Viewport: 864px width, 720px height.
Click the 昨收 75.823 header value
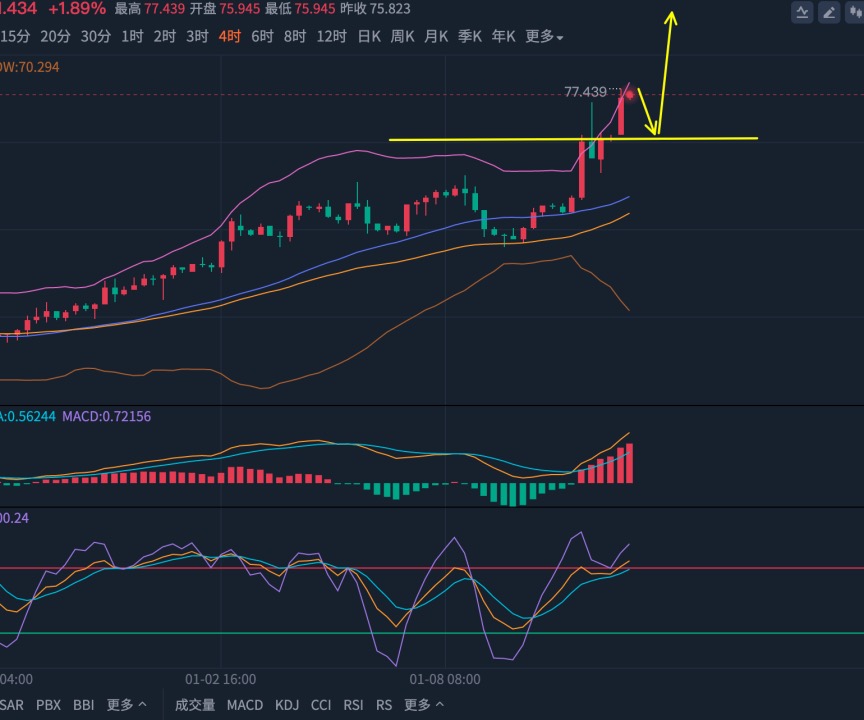pyautogui.click(x=375, y=9)
